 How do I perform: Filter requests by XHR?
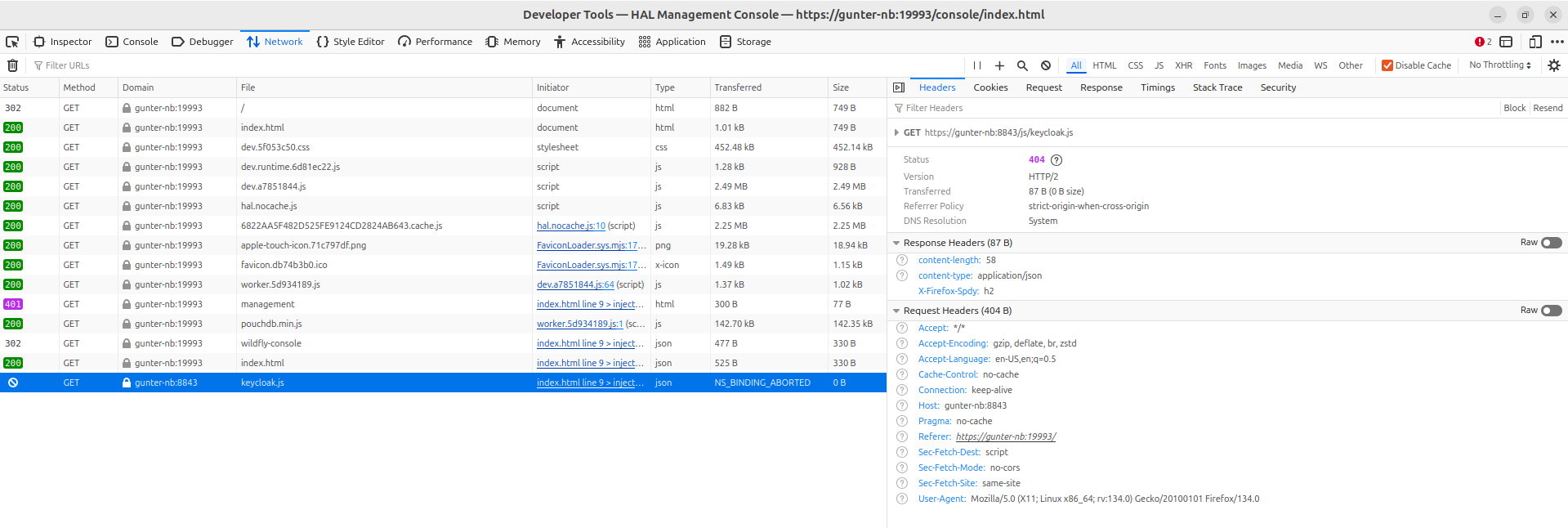coord(1183,65)
